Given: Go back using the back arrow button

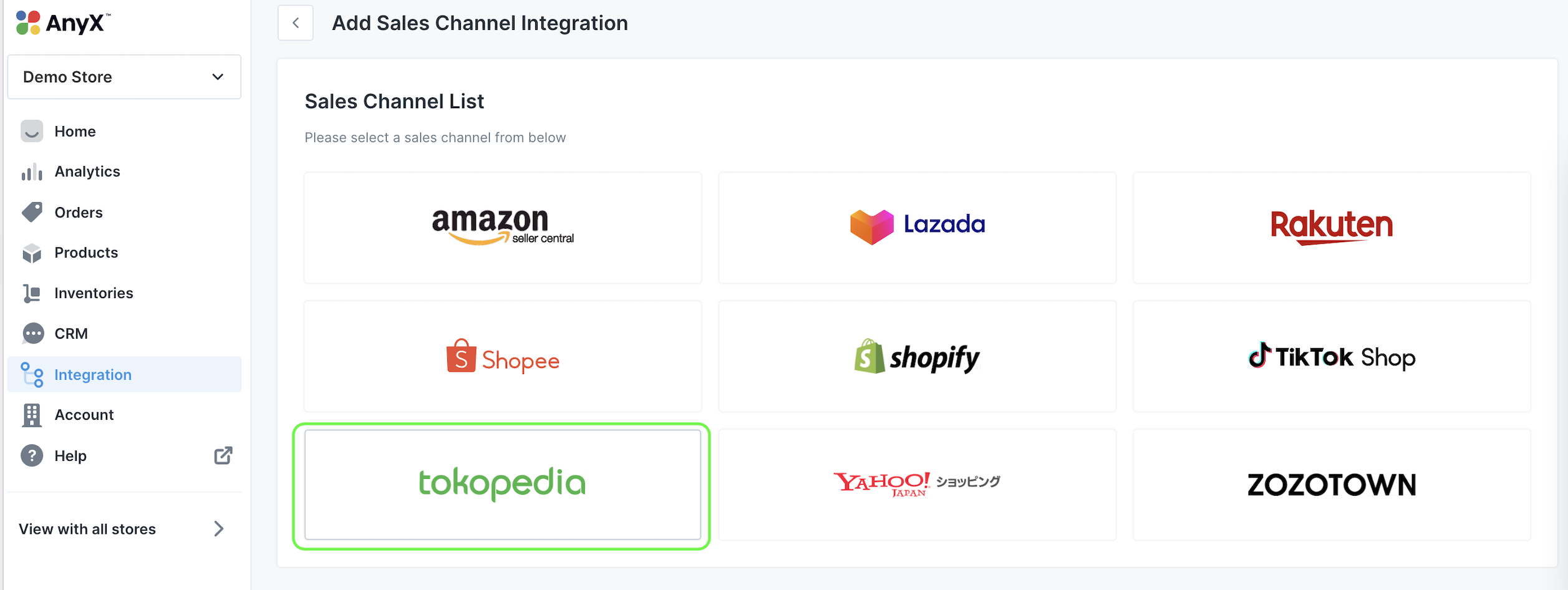Looking at the screenshot, I should [x=296, y=23].
